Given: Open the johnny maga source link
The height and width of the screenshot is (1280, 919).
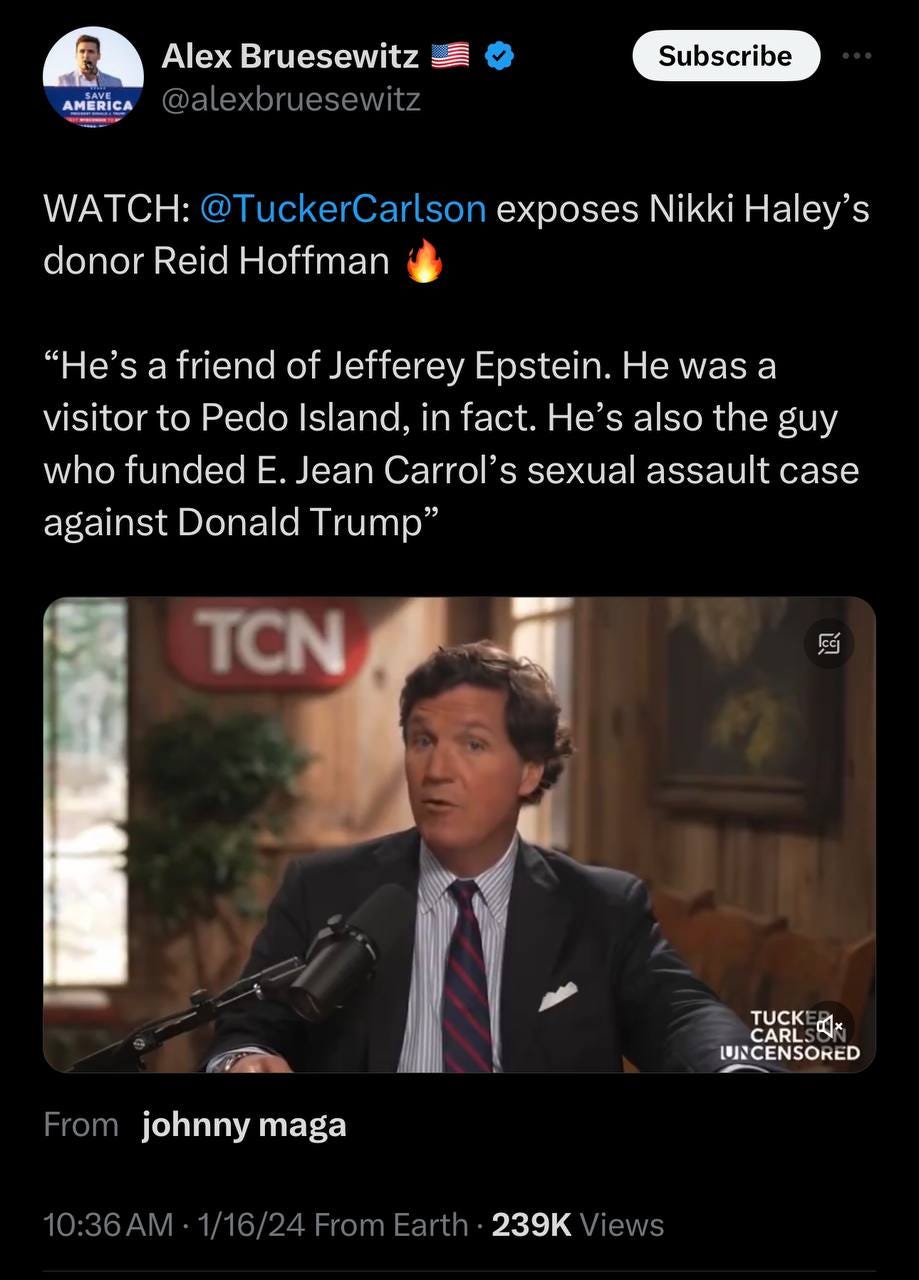Looking at the screenshot, I should (244, 1125).
